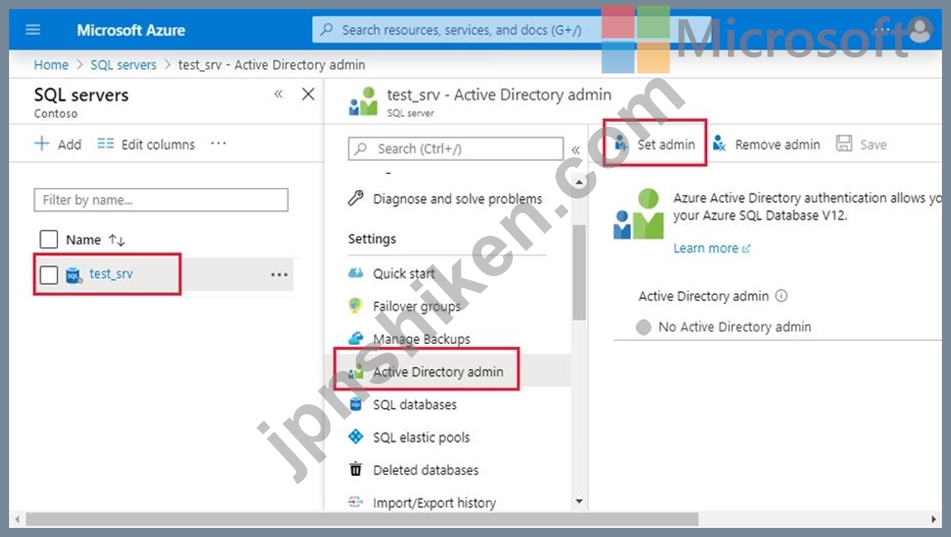
Task: Open SQL databases
Action: (x=415, y=404)
